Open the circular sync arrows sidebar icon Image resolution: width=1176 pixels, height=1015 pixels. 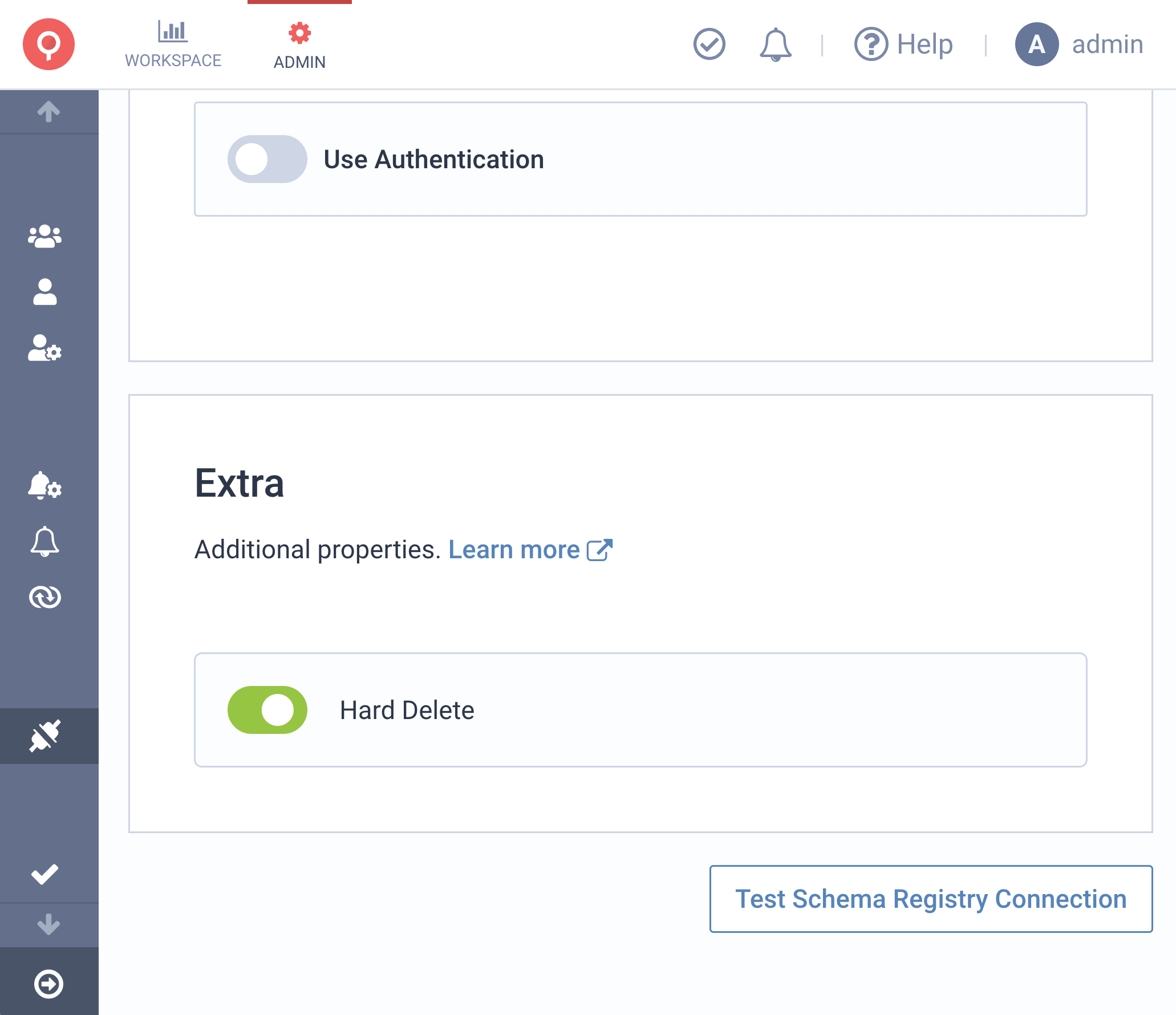coord(45,597)
